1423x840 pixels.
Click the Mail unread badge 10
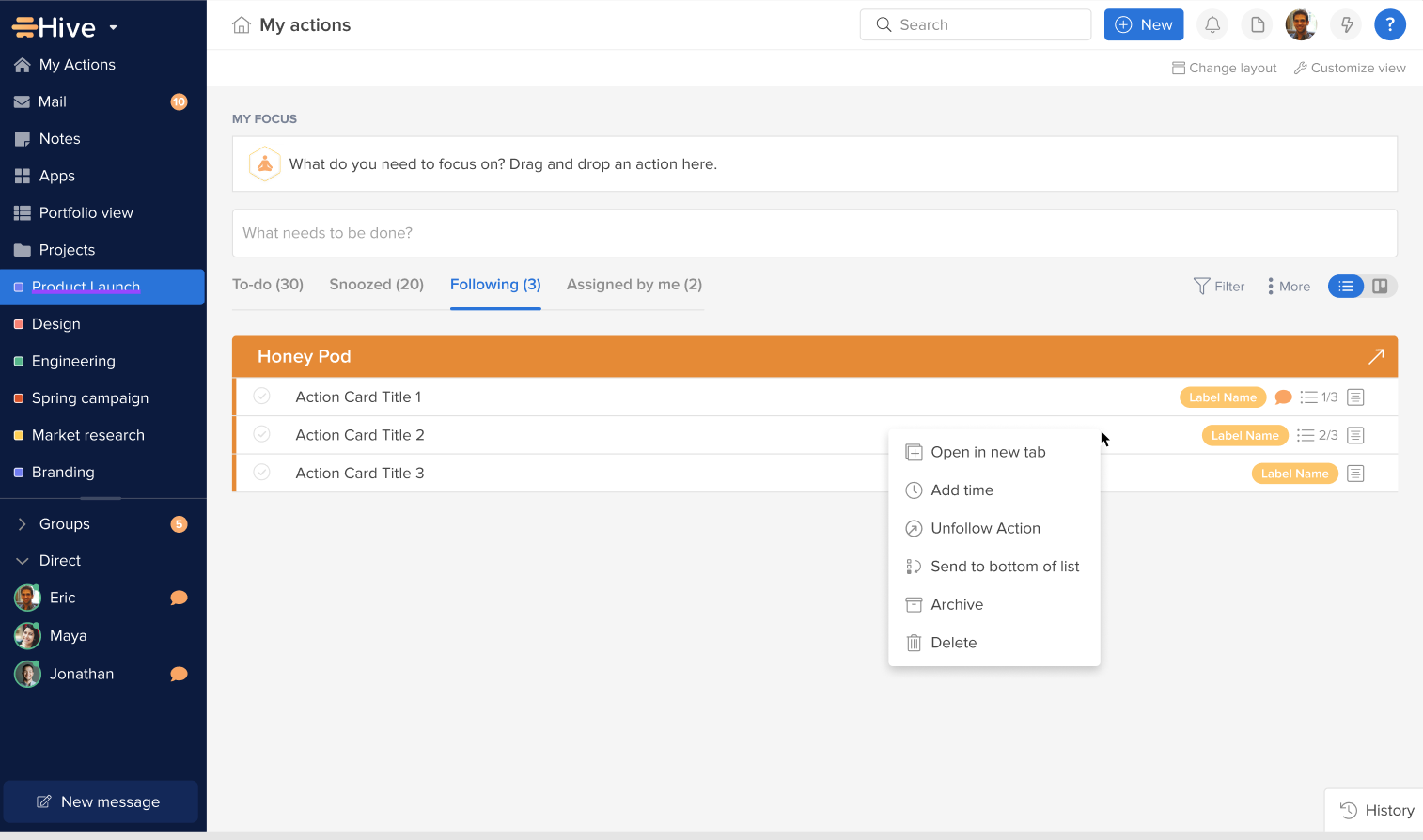tap(179, 101)
